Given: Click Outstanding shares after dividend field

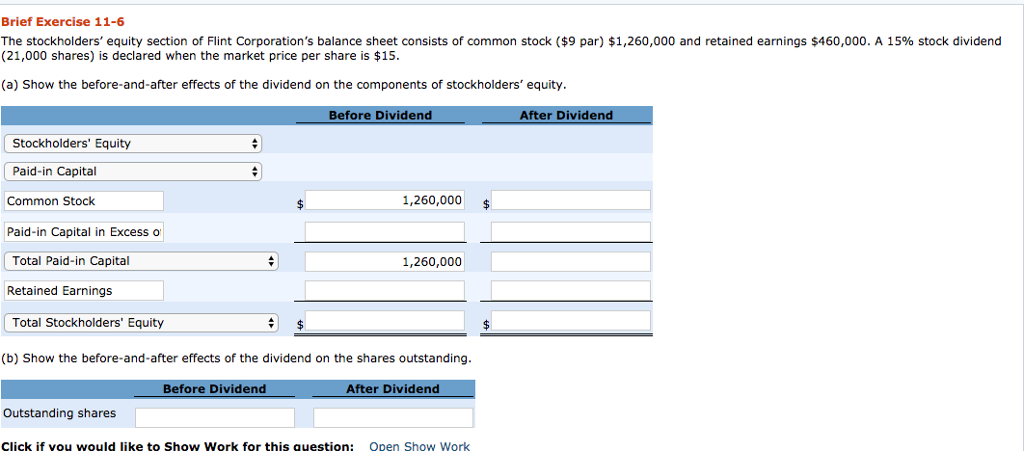Looking at the screenshot, I should 393,418.
